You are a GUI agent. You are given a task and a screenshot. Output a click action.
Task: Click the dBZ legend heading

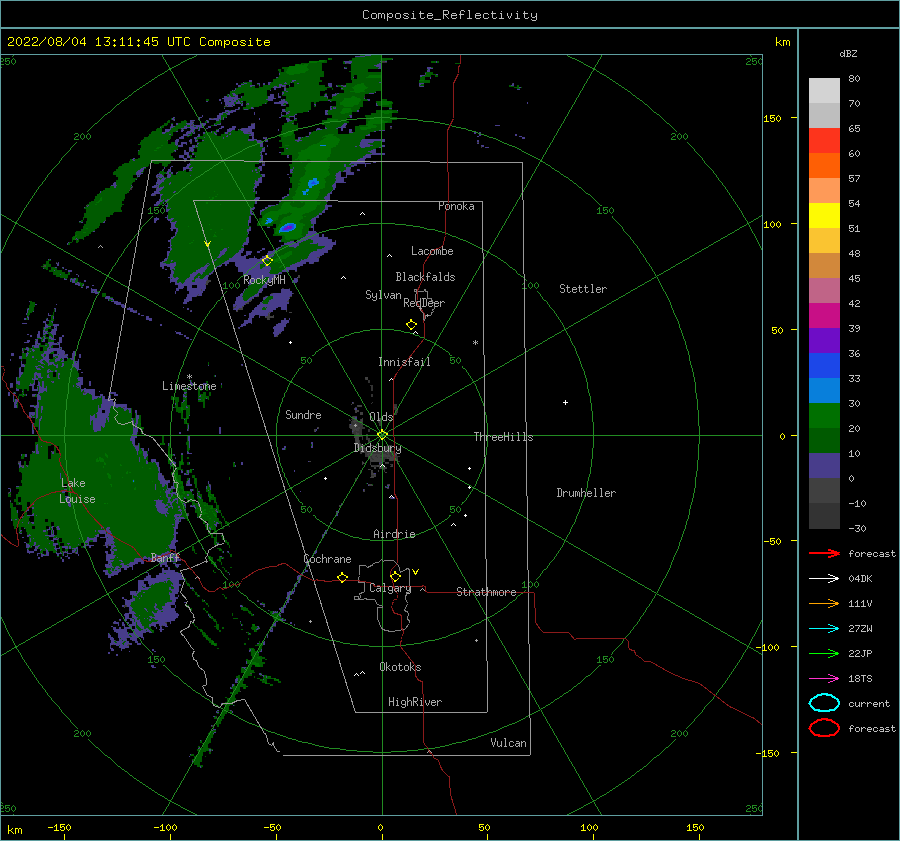click(848, 54)
